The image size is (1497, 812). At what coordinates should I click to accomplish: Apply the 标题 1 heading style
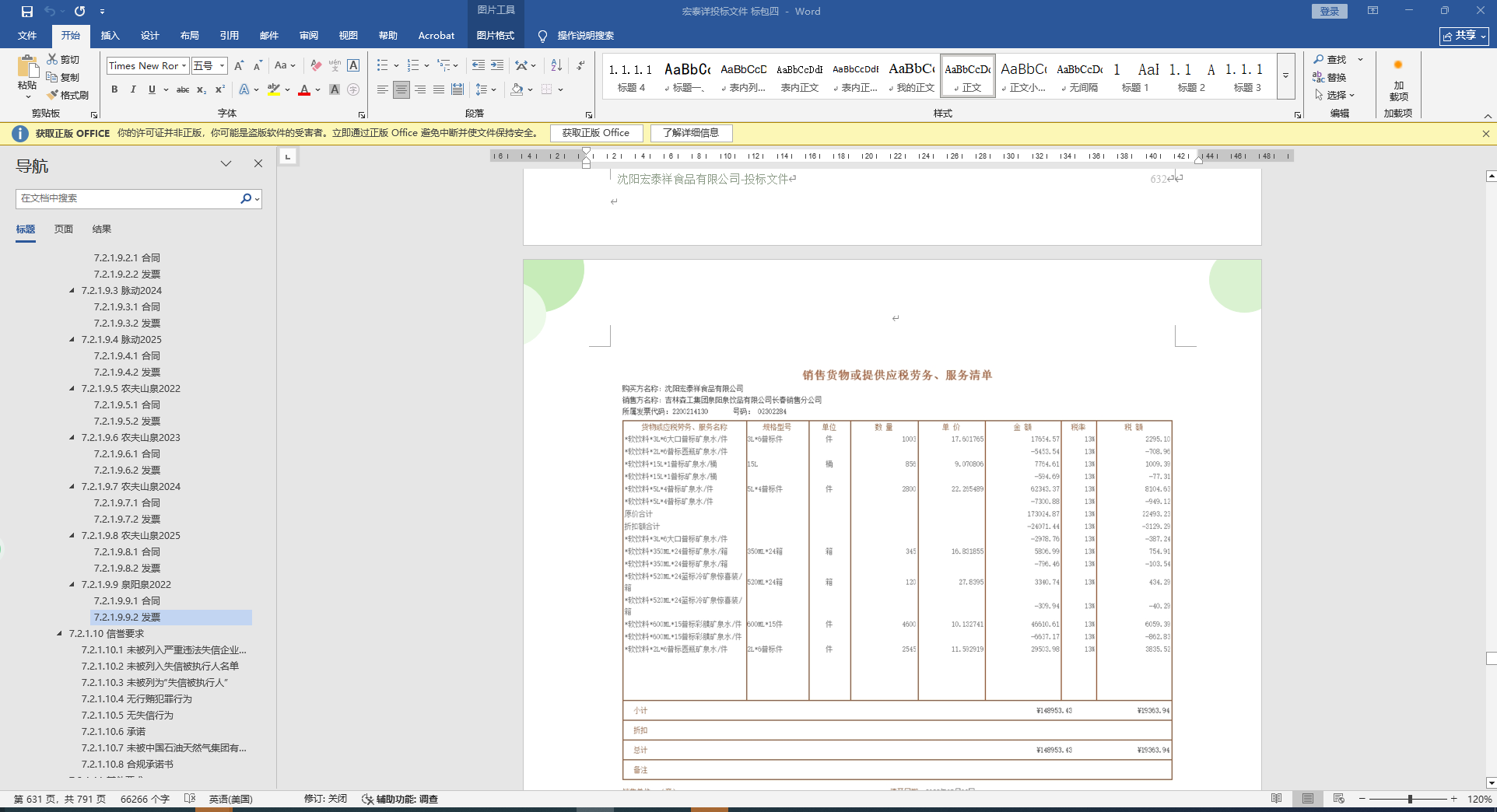[1135, 77]
